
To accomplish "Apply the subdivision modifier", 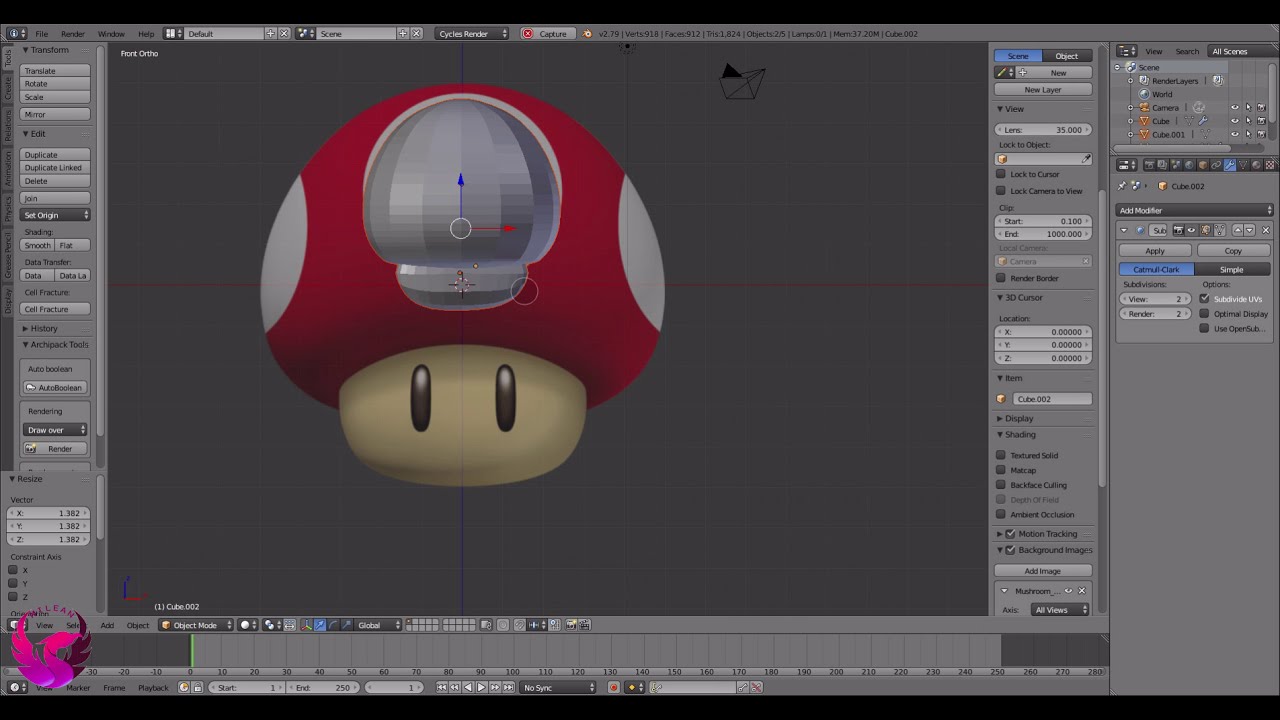I will pyautogui.click(x=1155, y=251).
